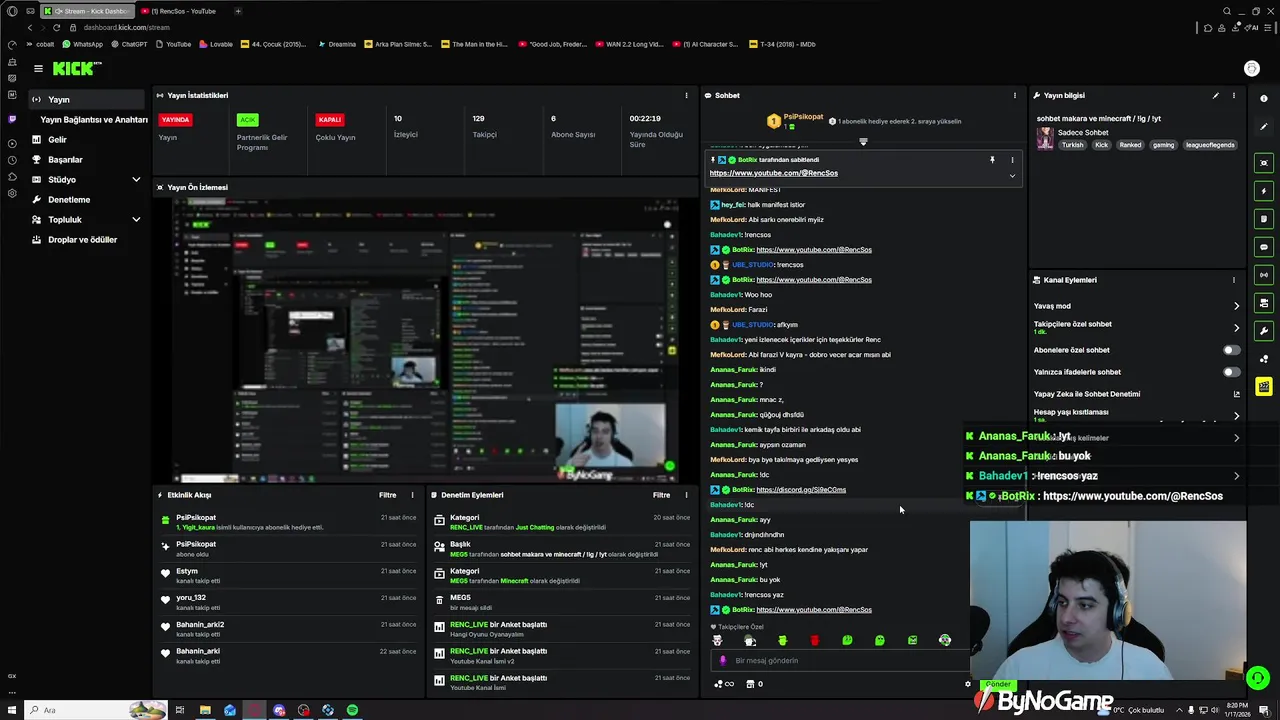This screenshot has width=1280, height=720.
Task: Click the yellow clapperboard clip icon
Action: coord(1264,386)
